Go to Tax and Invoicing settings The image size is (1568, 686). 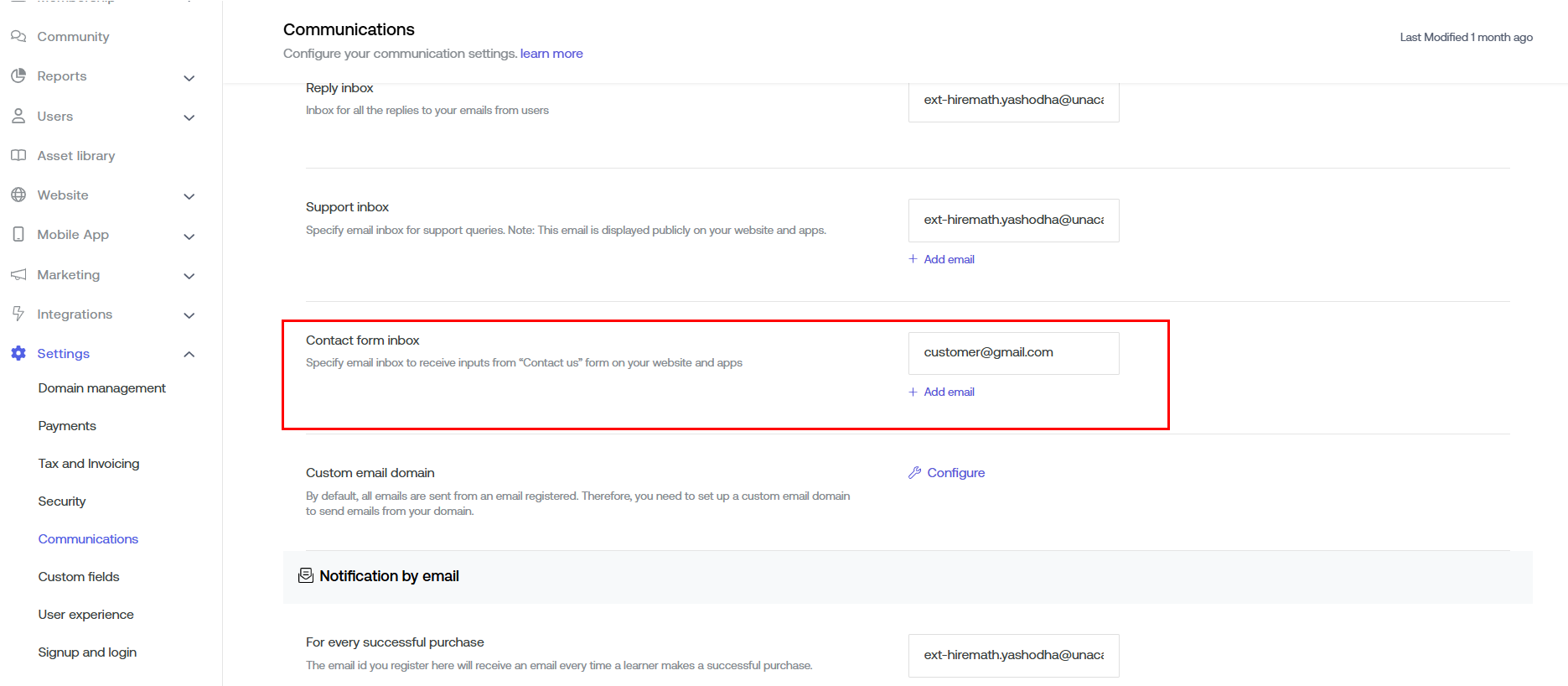point(89,464)
